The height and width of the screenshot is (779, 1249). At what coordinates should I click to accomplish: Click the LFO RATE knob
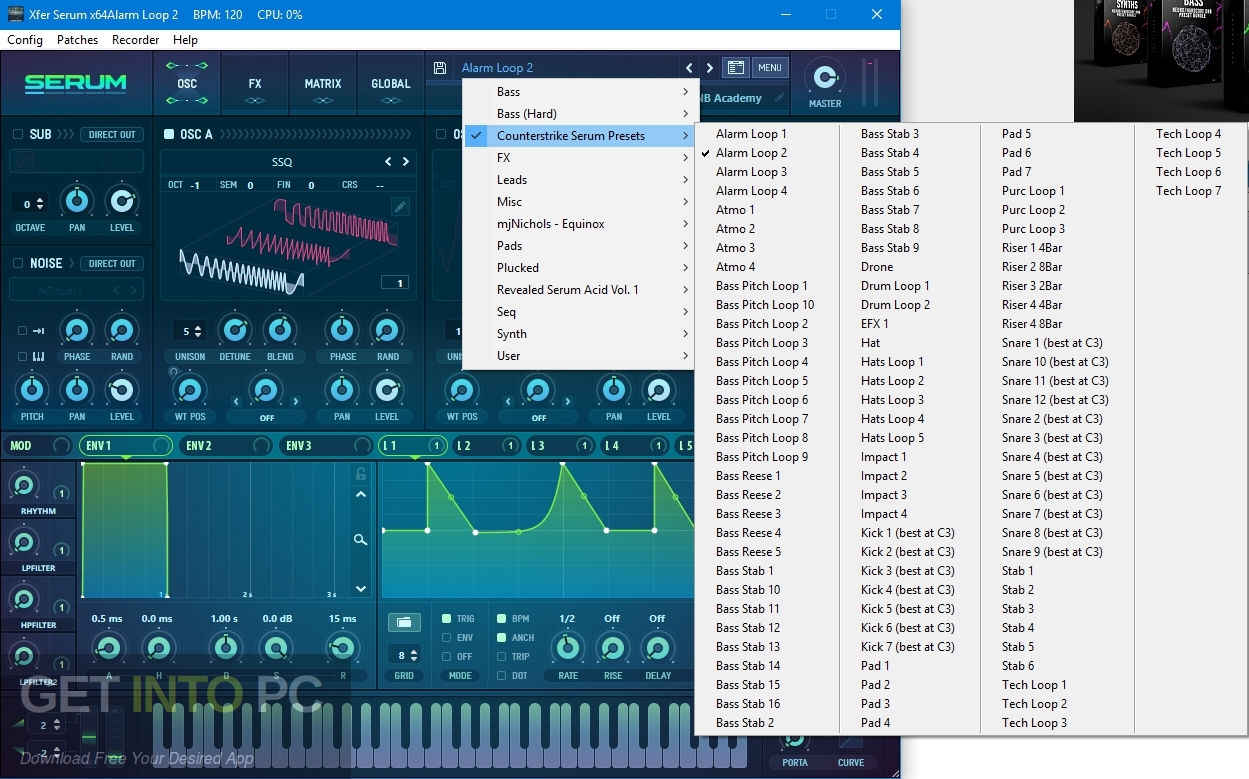click(567, 648)
